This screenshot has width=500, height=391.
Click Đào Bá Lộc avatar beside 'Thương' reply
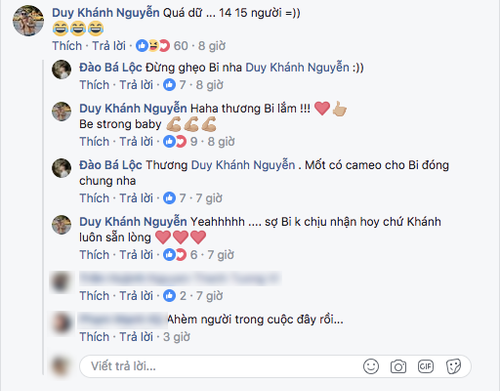pyautogui.click(x=61, y=168)
